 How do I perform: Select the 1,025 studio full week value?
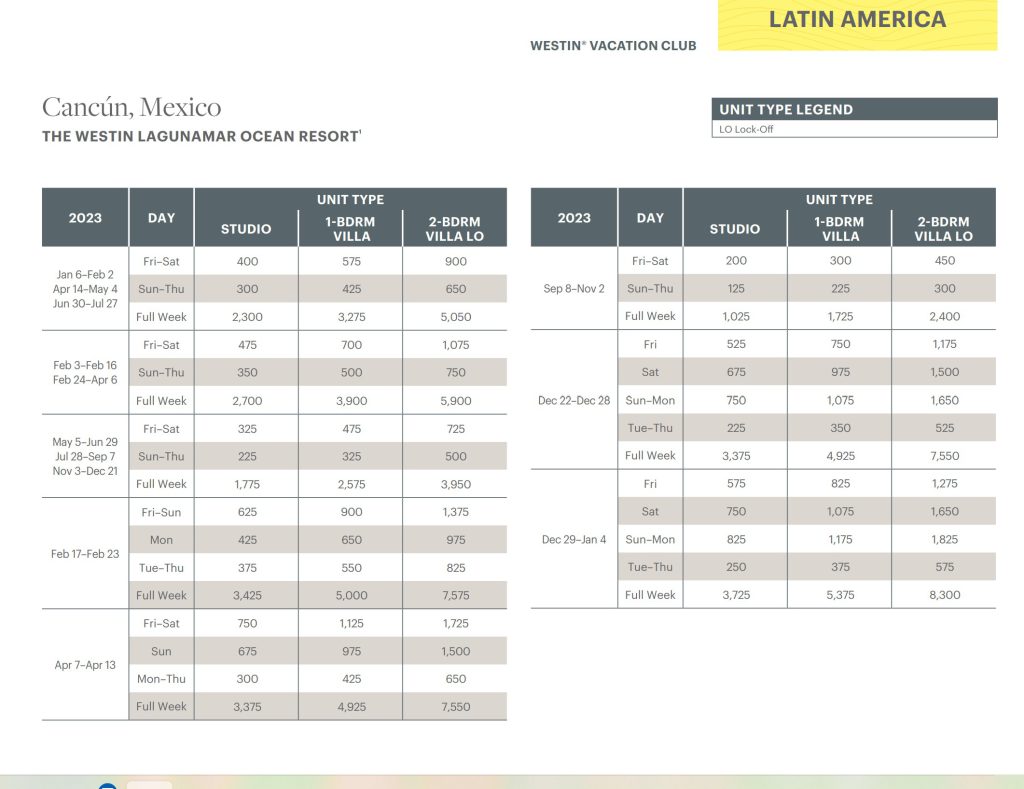735,316
